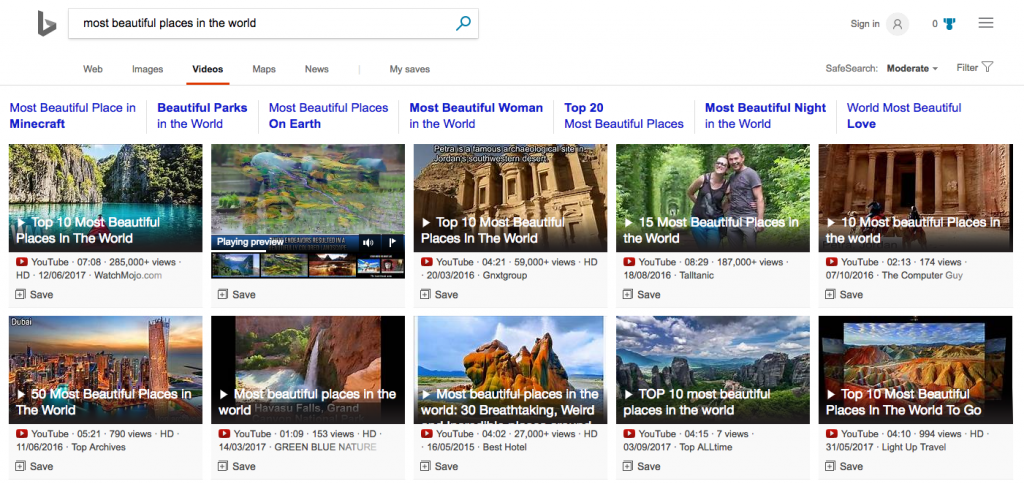Select 'Top 20 Most Beautiful Places' suggestion

tap(623, 116)
